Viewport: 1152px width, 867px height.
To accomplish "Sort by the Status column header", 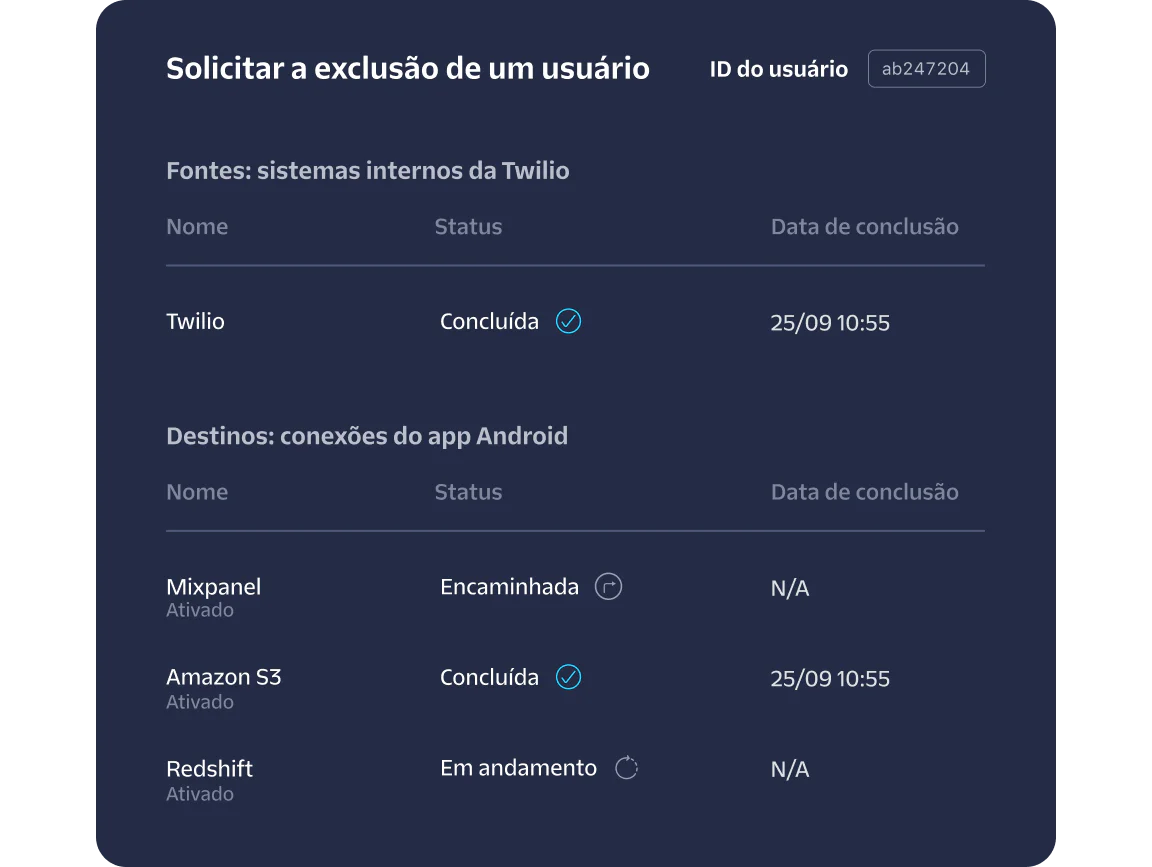I will (x=468, y=226).
